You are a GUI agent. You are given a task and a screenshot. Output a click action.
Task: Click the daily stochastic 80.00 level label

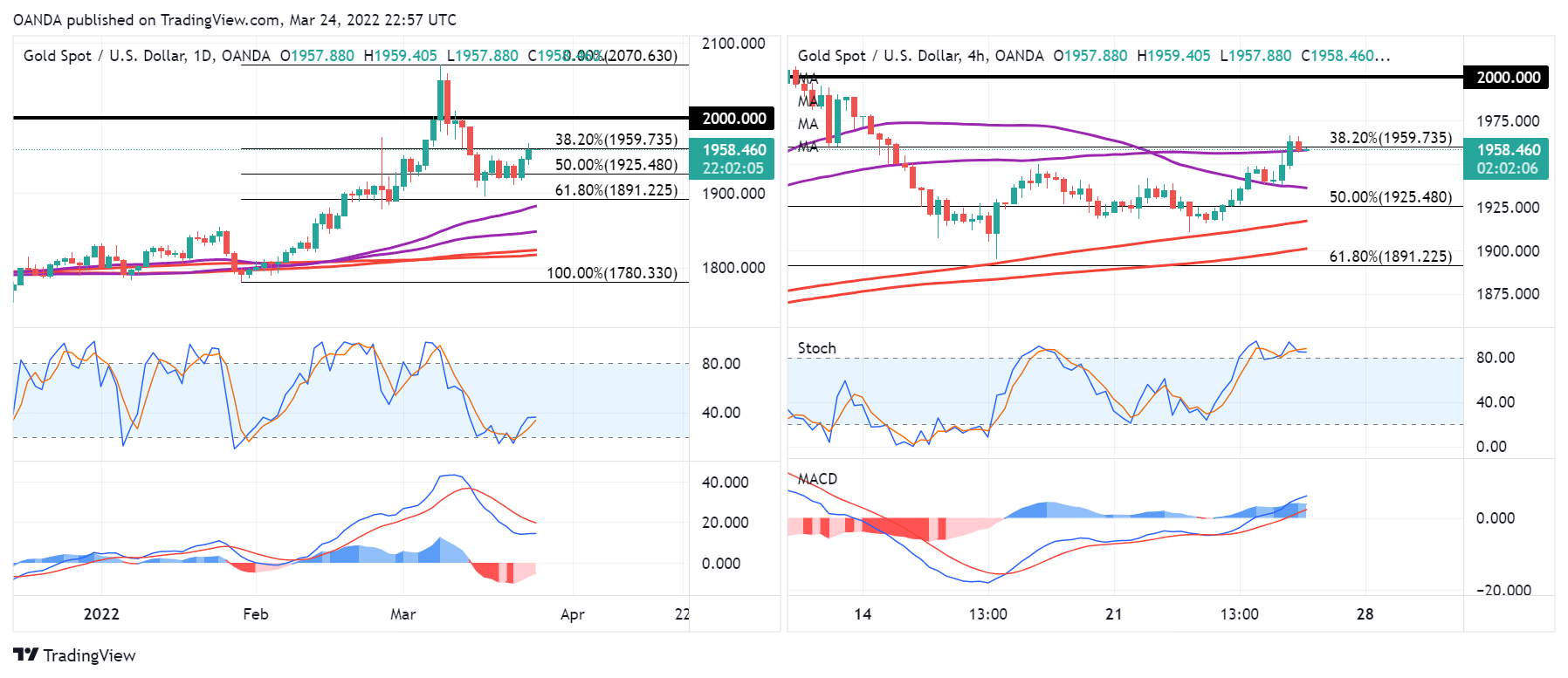point(721,364)
